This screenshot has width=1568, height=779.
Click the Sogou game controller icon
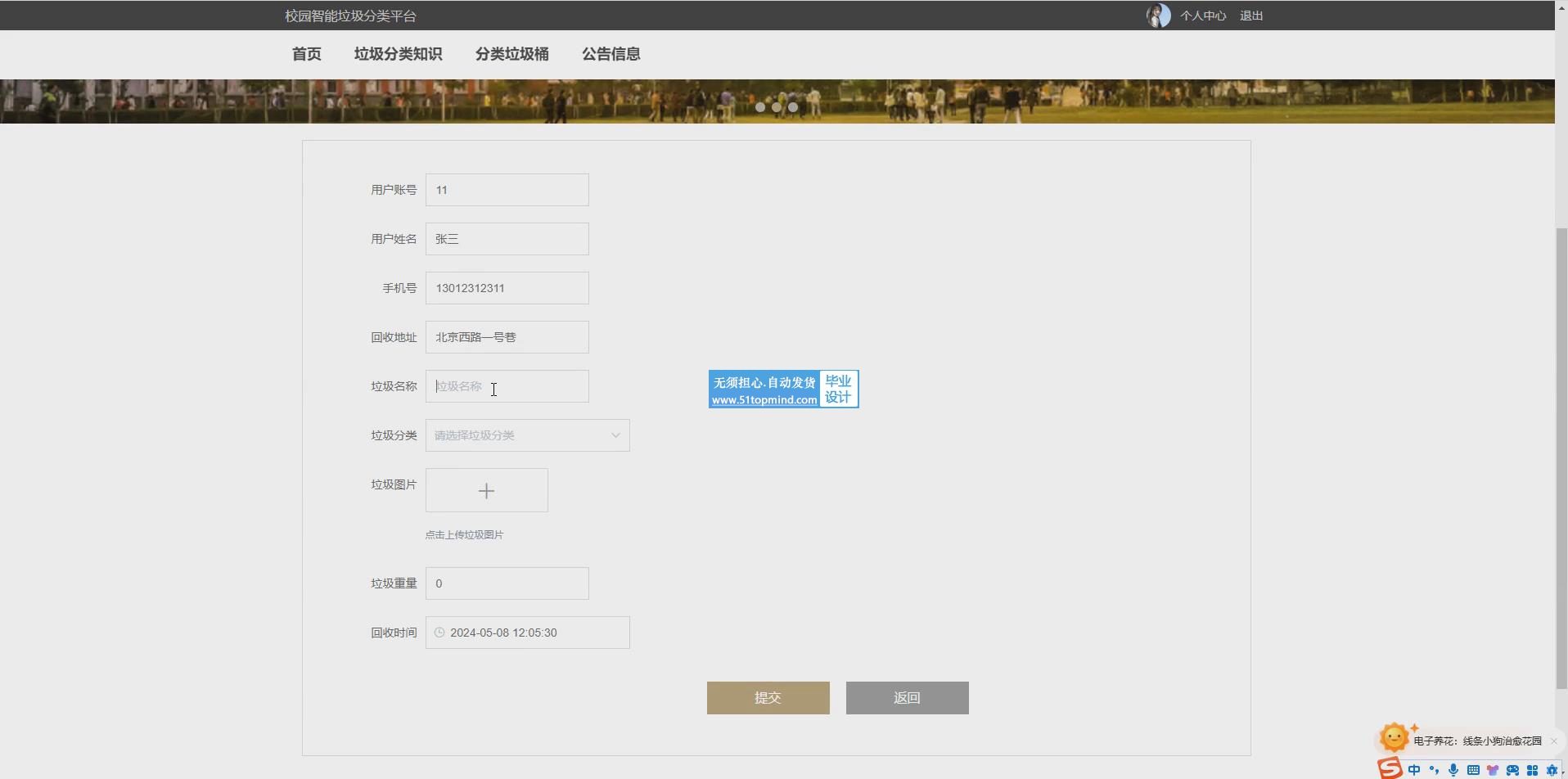(1512, 770)
